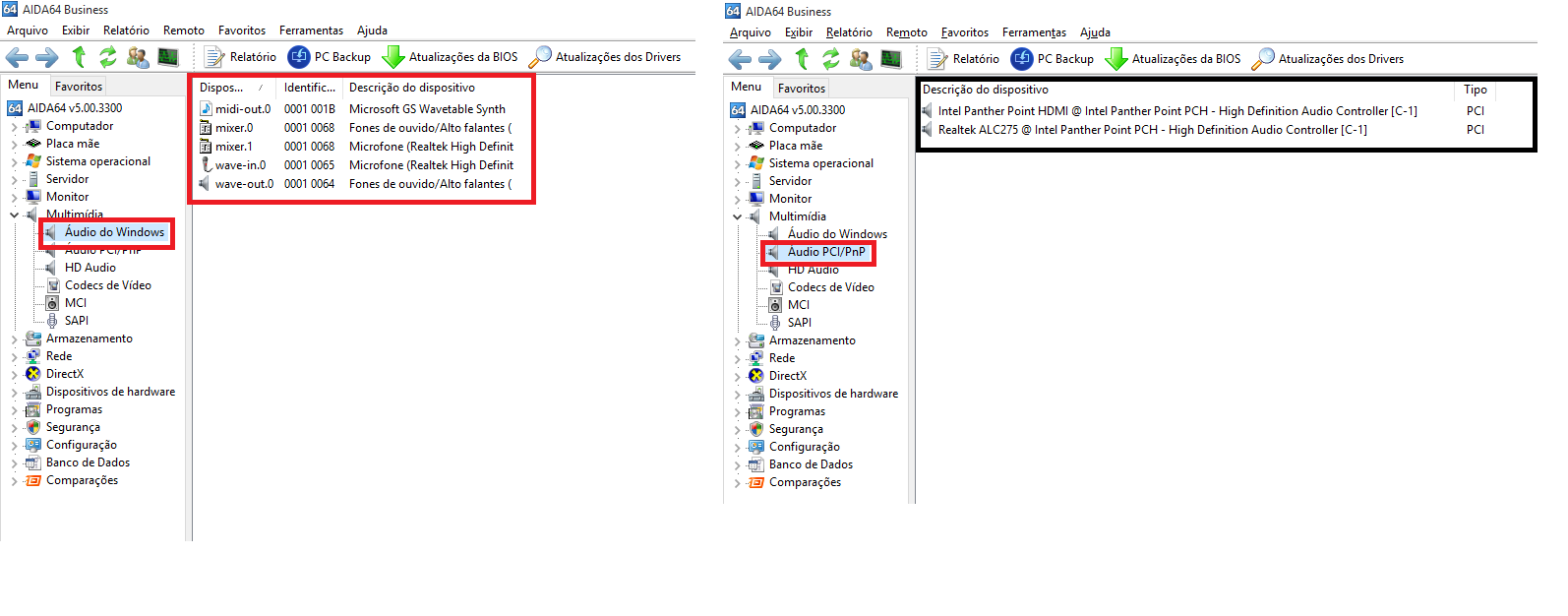Click AIDA64 v5.00.3300 root in left window tree
Viewport: 1568px width, 616px height.
point(75,108)
